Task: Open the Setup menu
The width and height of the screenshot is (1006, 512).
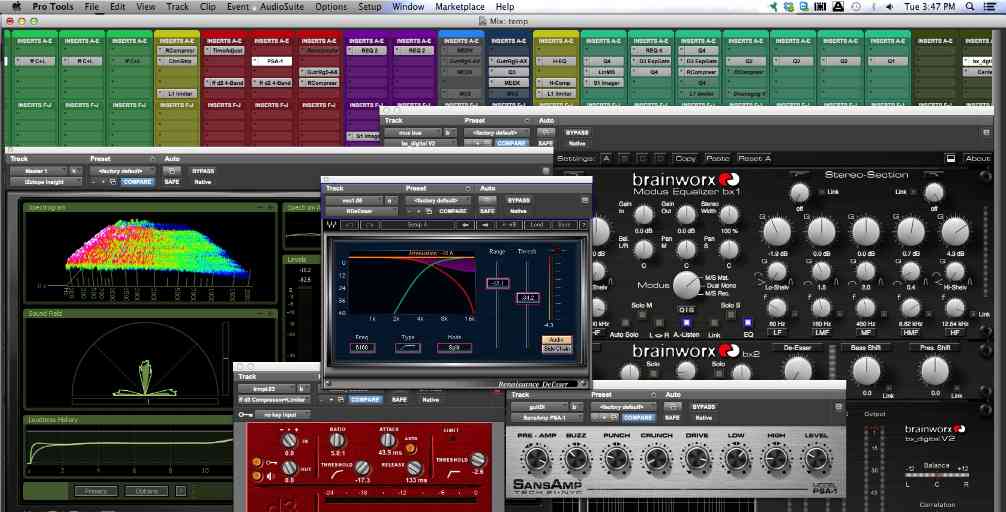Action: [370, 6]
